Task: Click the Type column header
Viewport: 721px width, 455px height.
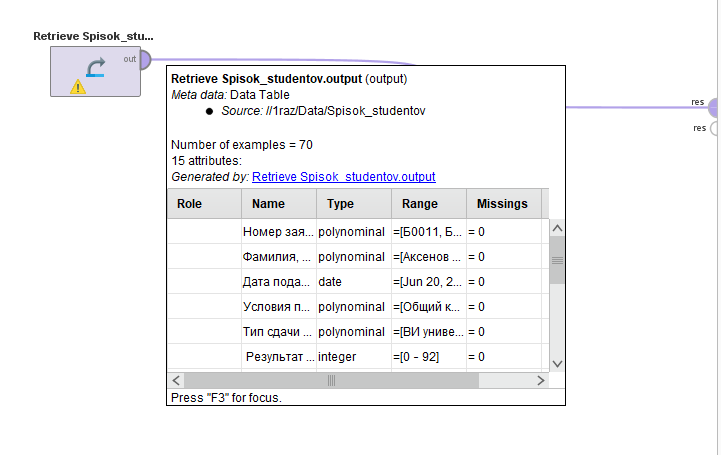Action: (354, 204)
